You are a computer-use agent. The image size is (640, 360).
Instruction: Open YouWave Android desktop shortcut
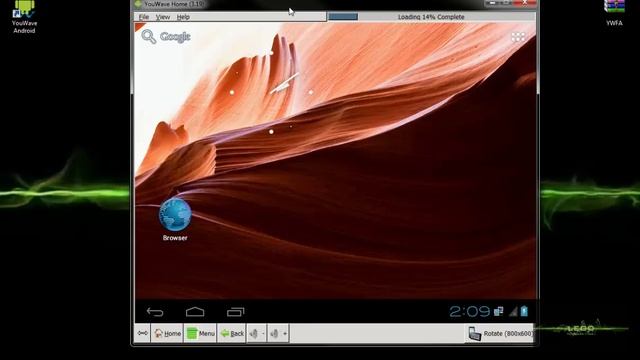24,17
